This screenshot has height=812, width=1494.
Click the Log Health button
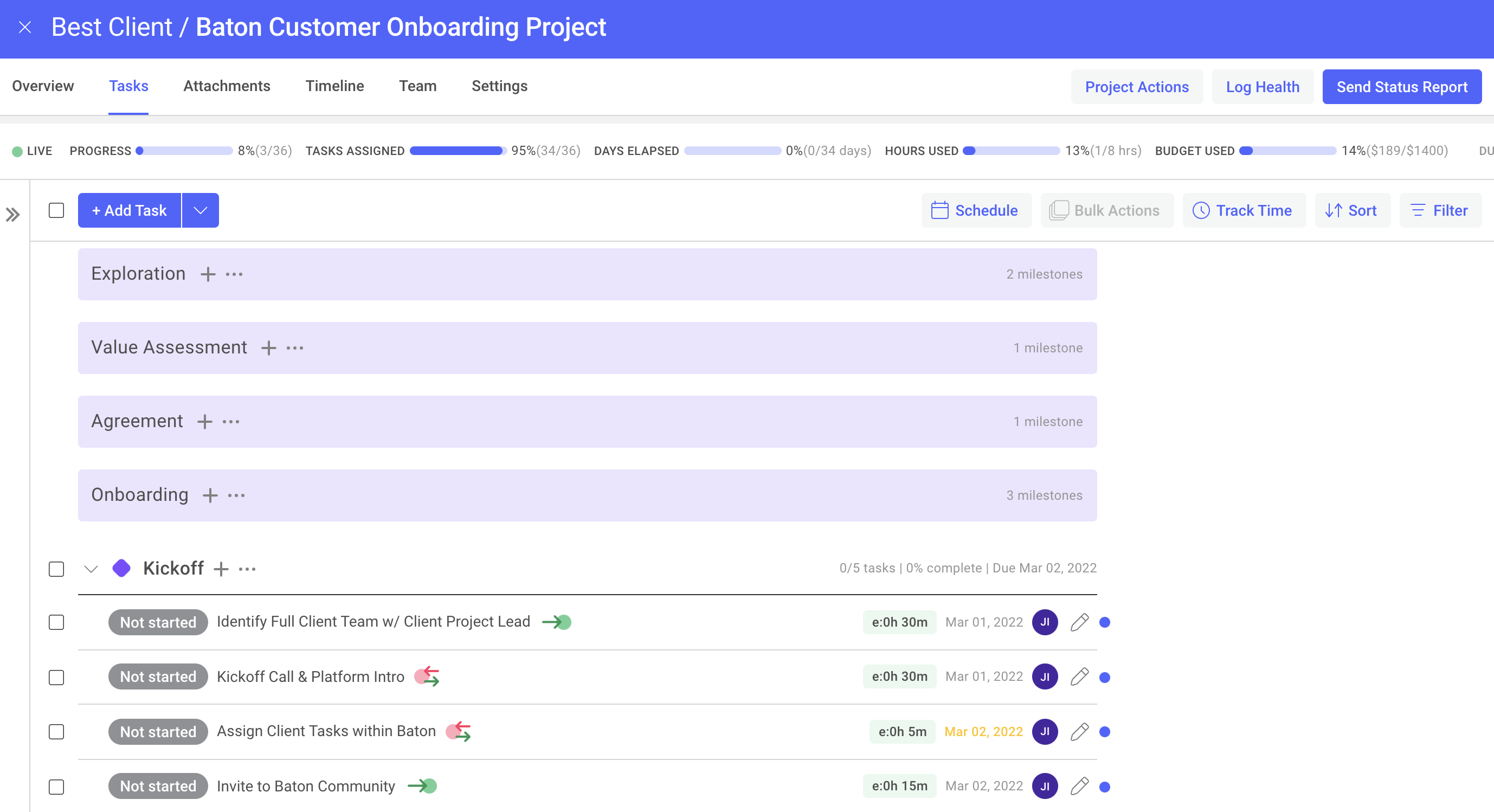tap(1262, 87)
